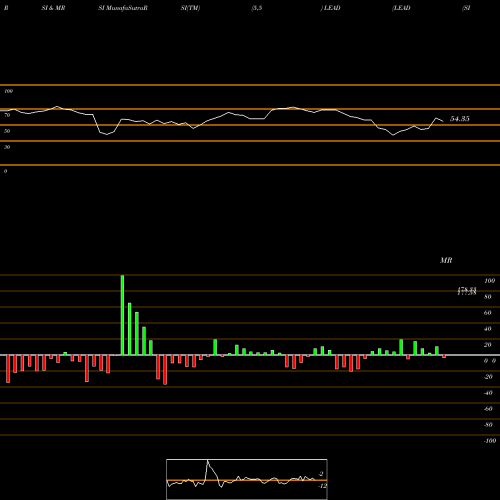Click the 54.35 RSI value label
This screenshot has height=500, width=500.
[460, 119]
